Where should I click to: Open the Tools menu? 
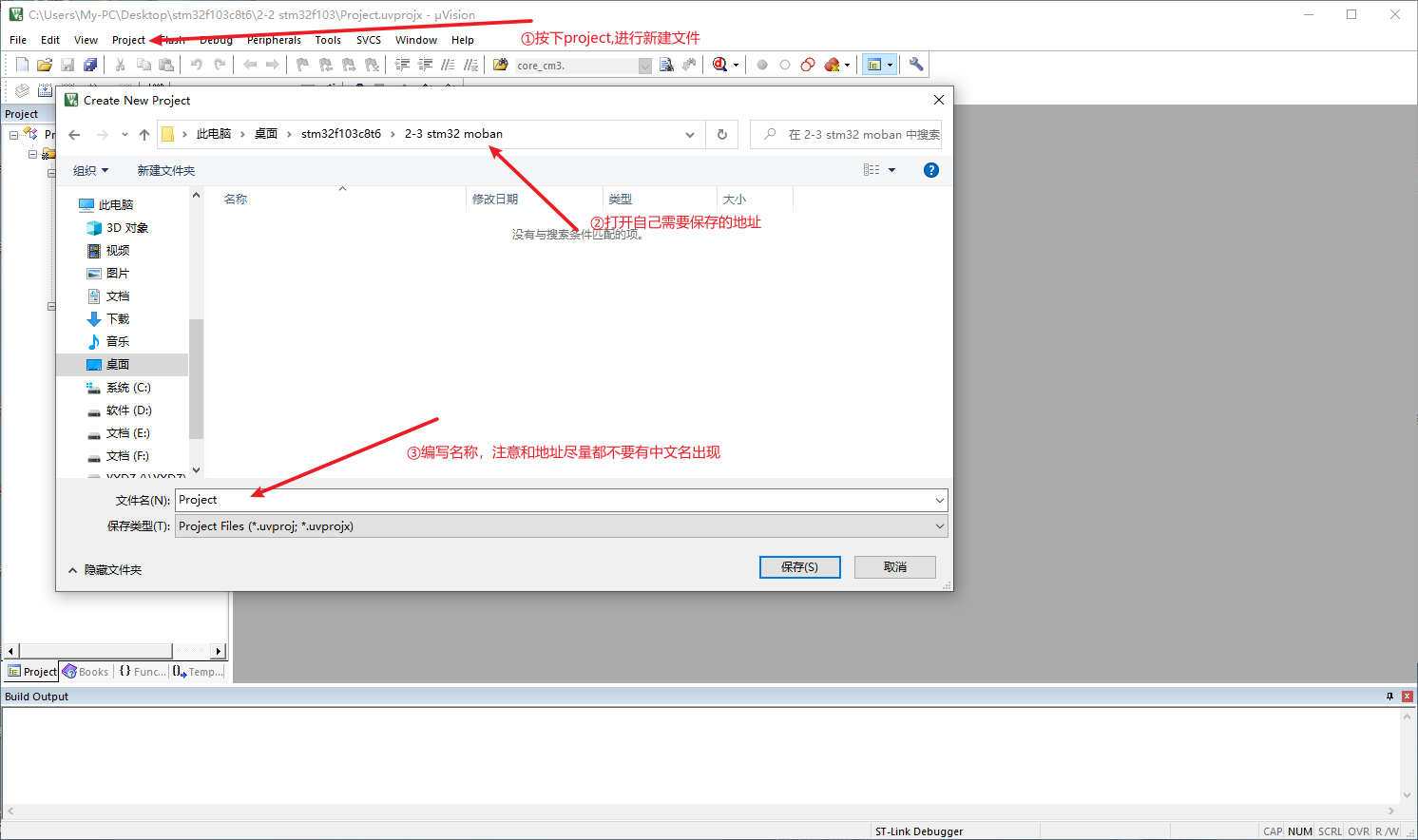tap(328, 40)
